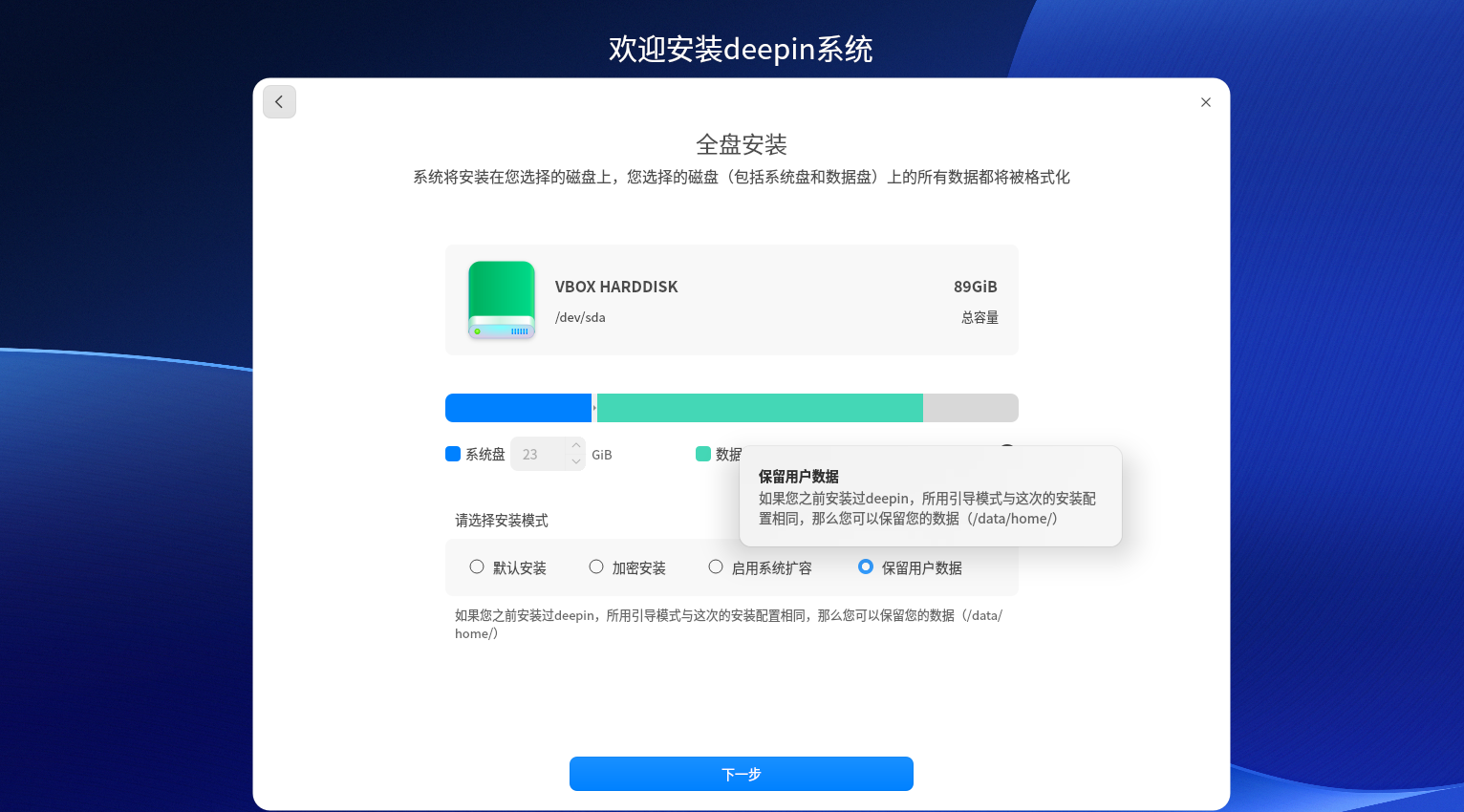This screenshot has height=812, width=1464.
Task: Increase system disk size with up arrow
Action: click(576, 446)
